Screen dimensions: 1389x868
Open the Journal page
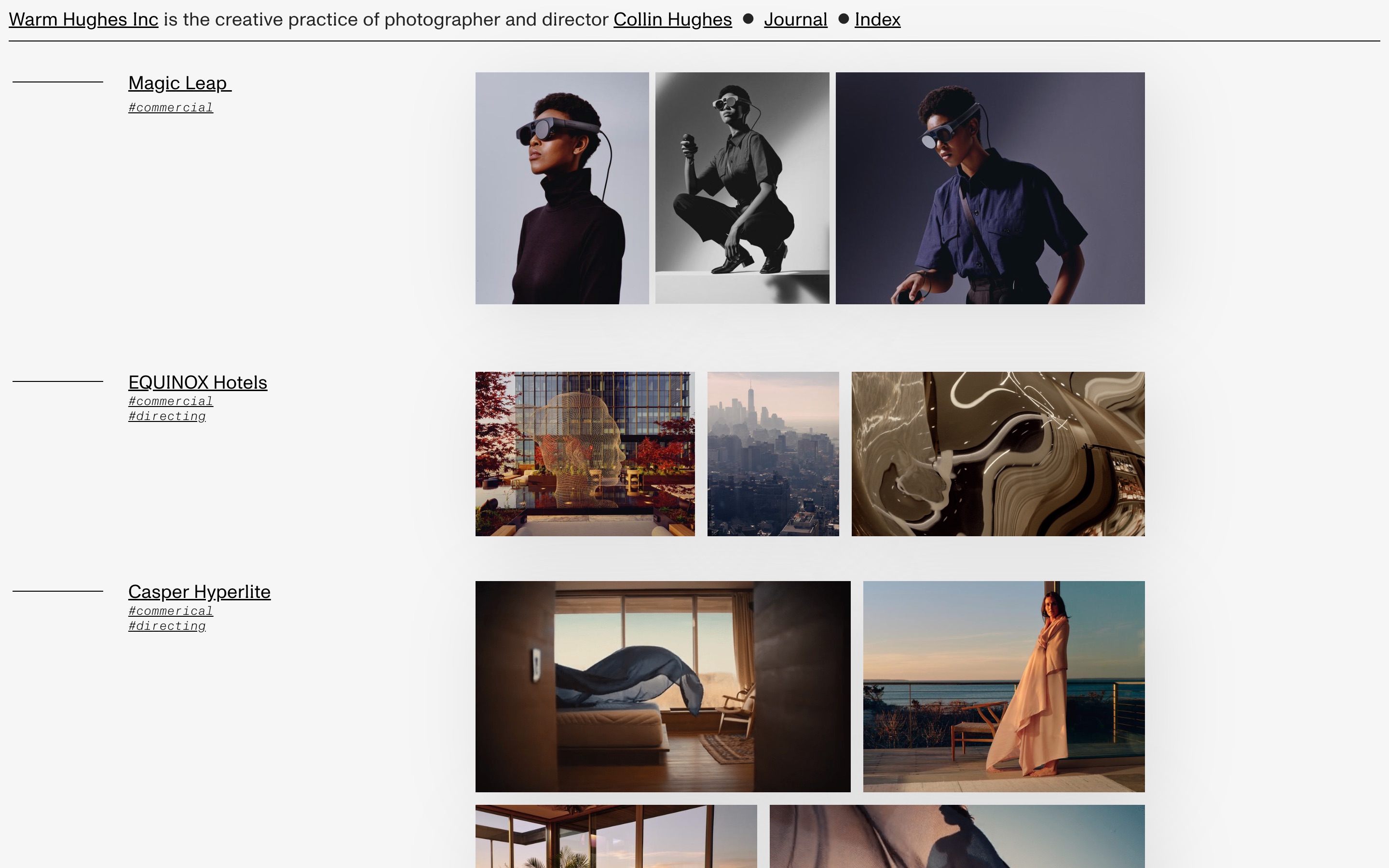[795, 19]
